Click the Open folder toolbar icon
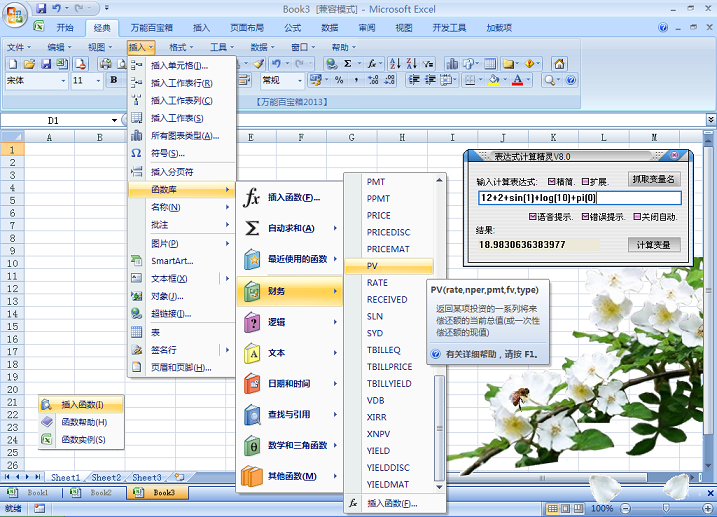 click(x=30, y=64)
